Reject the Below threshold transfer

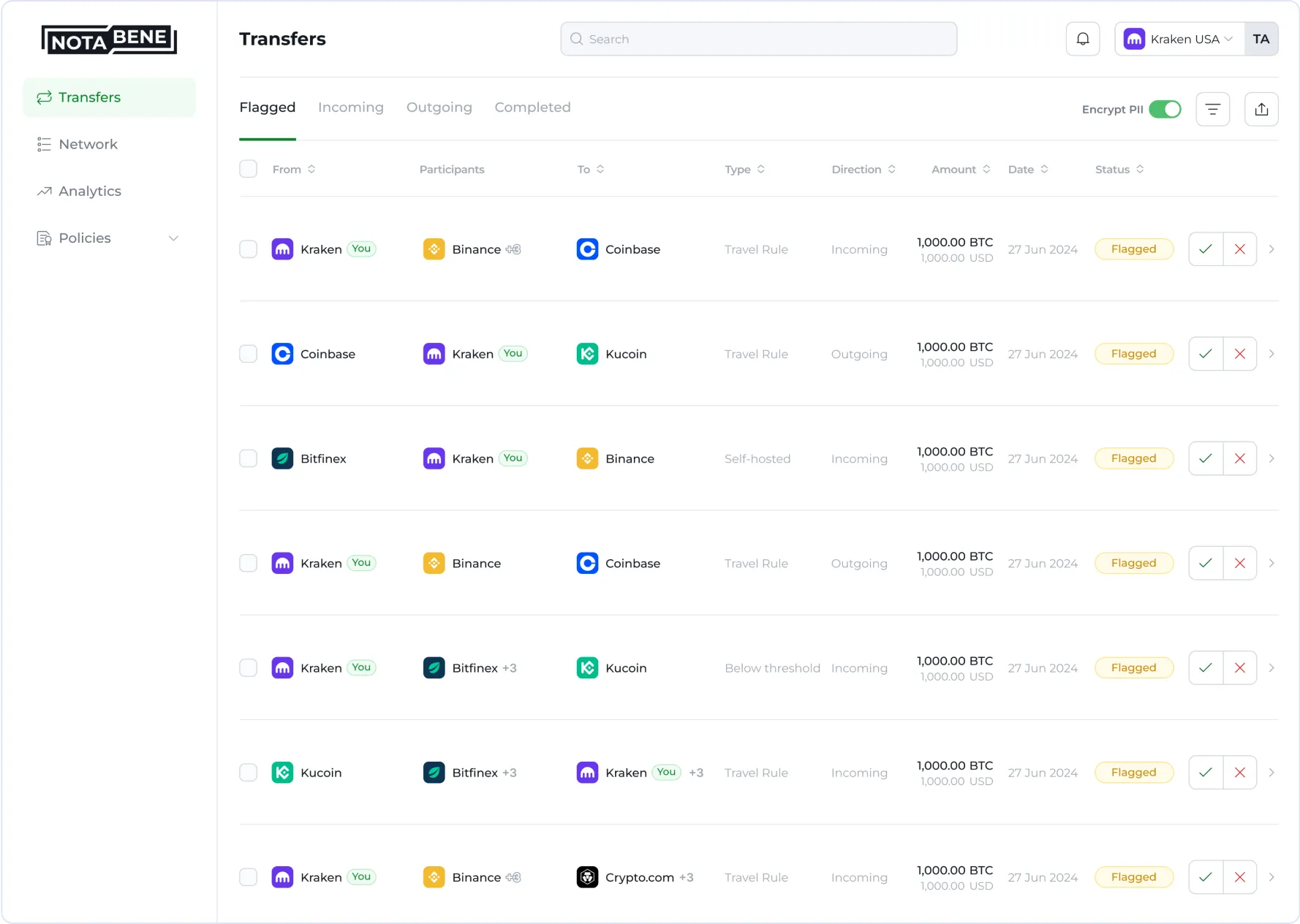1240,667
